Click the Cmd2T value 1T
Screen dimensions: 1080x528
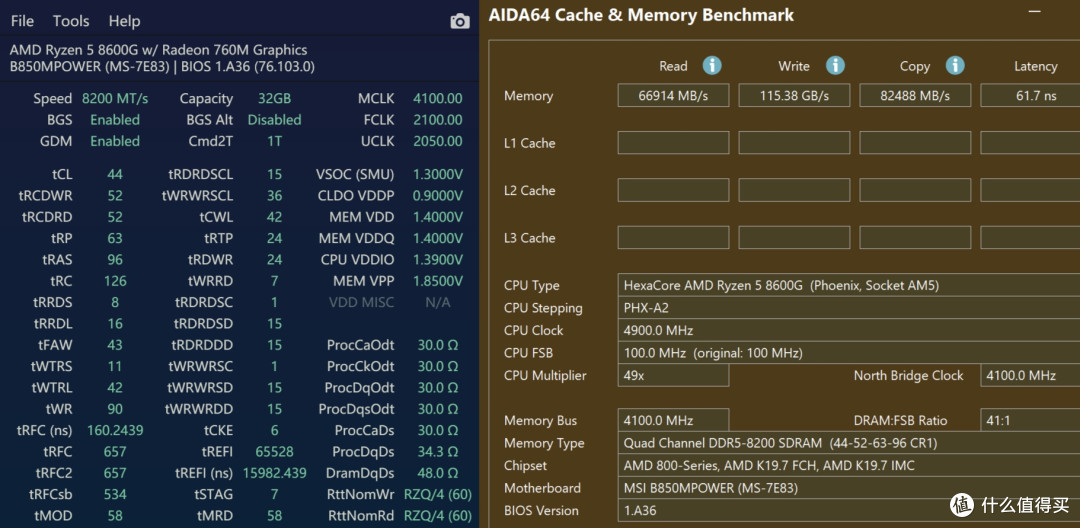(x=275, y=141)
